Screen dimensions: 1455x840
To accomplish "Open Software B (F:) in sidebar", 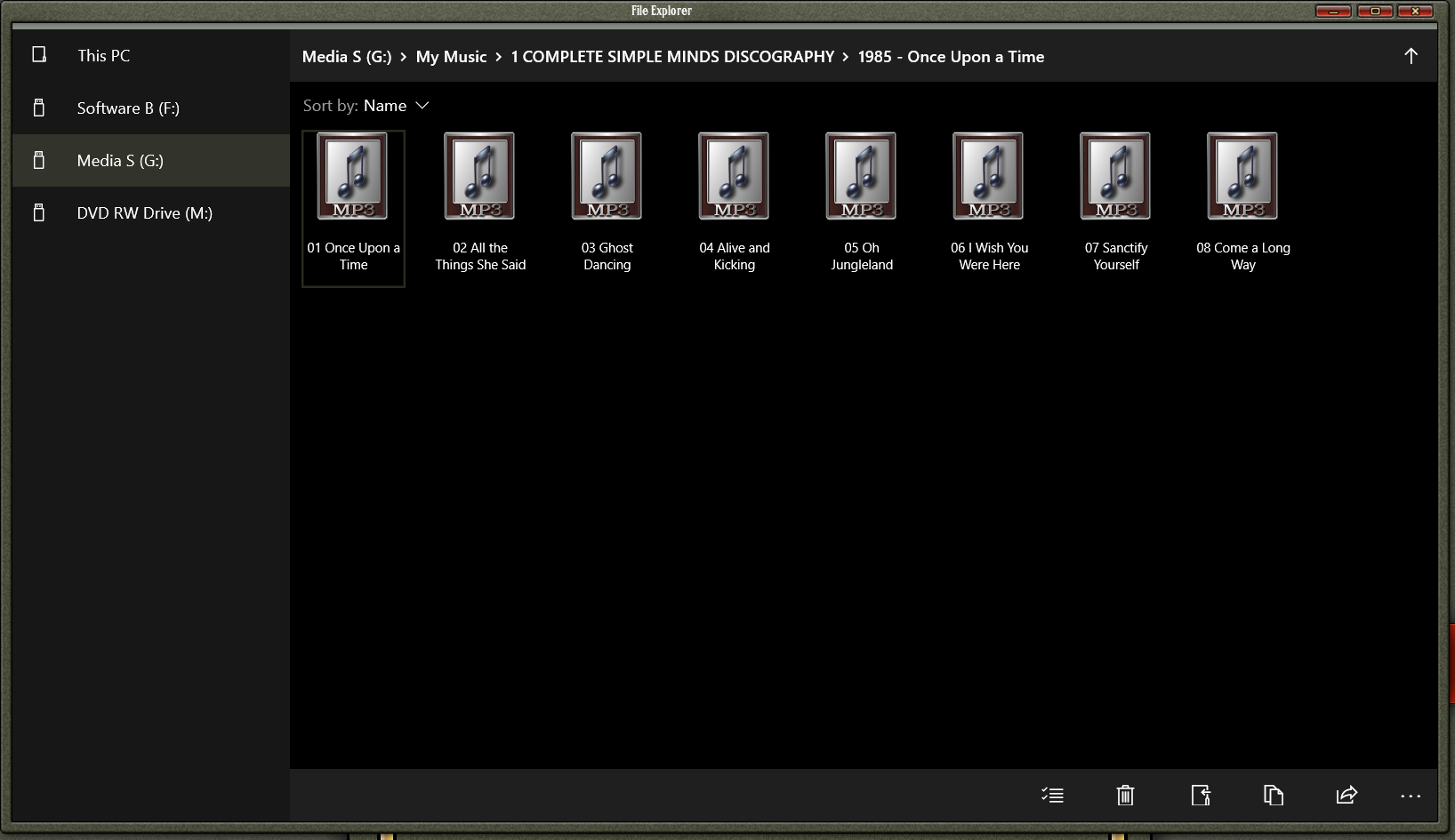I will (x=151, y=108).
